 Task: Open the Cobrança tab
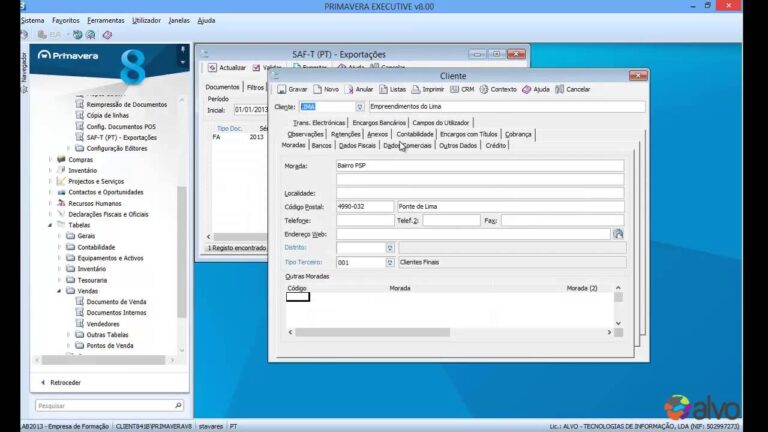click(518, 134)
